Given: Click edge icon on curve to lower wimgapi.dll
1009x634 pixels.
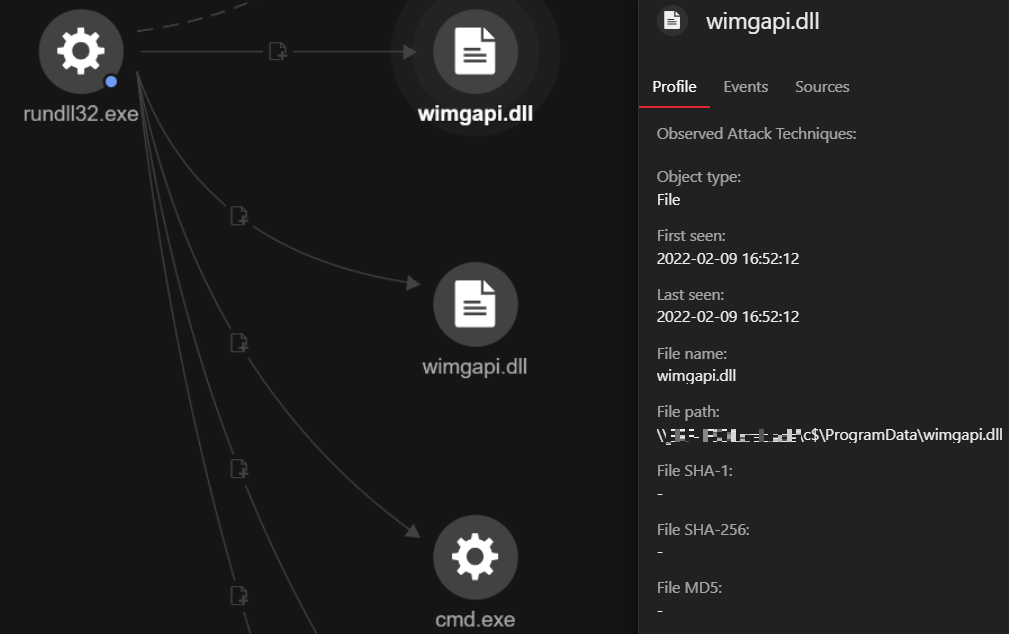Looking at the screenshot, I should (239, 215).
